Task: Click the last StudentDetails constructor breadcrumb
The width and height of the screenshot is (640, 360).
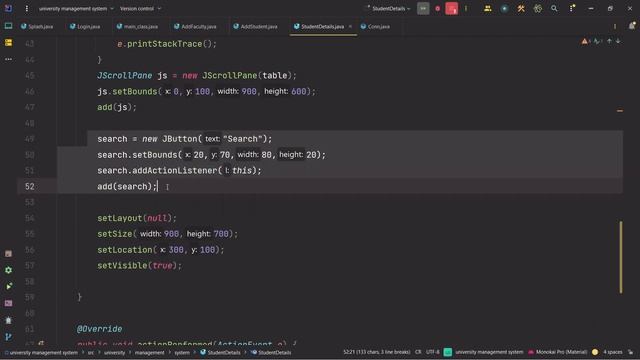Action: (271, 353)
